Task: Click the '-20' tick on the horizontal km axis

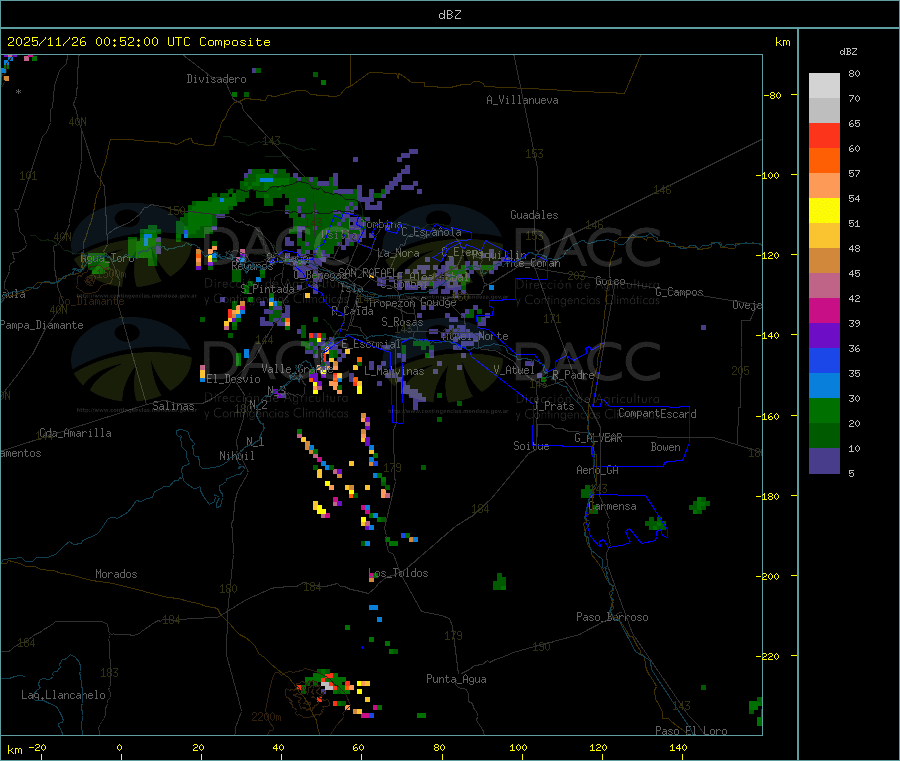Action: pyautogui.click(x=37, y=747)
